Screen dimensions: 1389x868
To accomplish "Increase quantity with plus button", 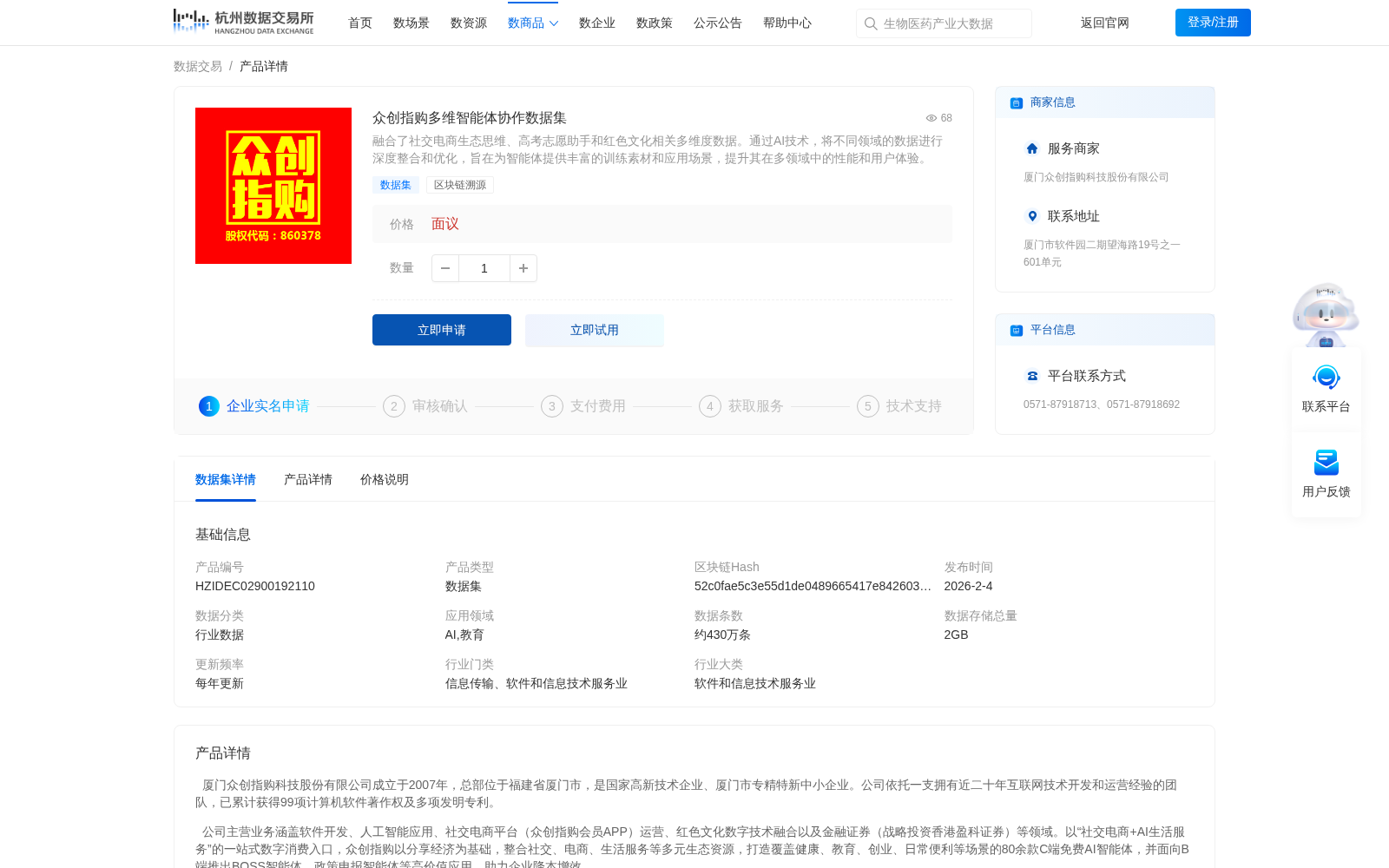I will (x=523, y=268).
